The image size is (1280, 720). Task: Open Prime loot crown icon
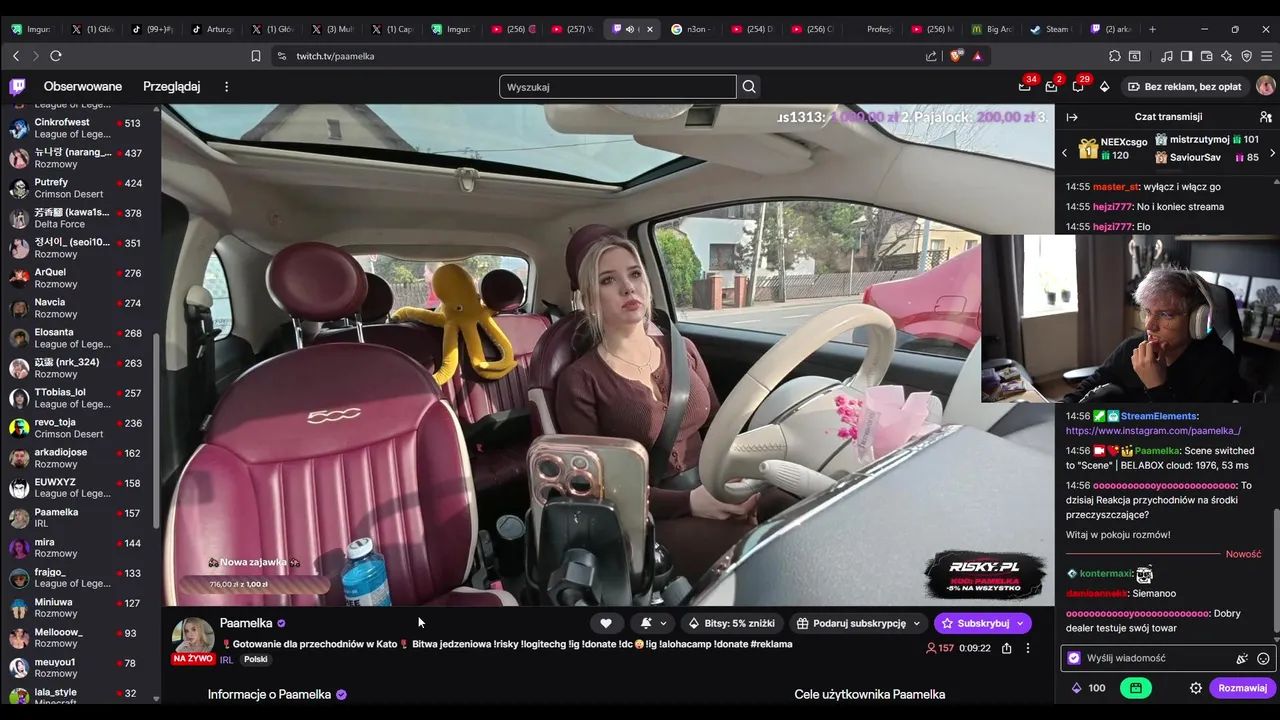pos(1024,87)
